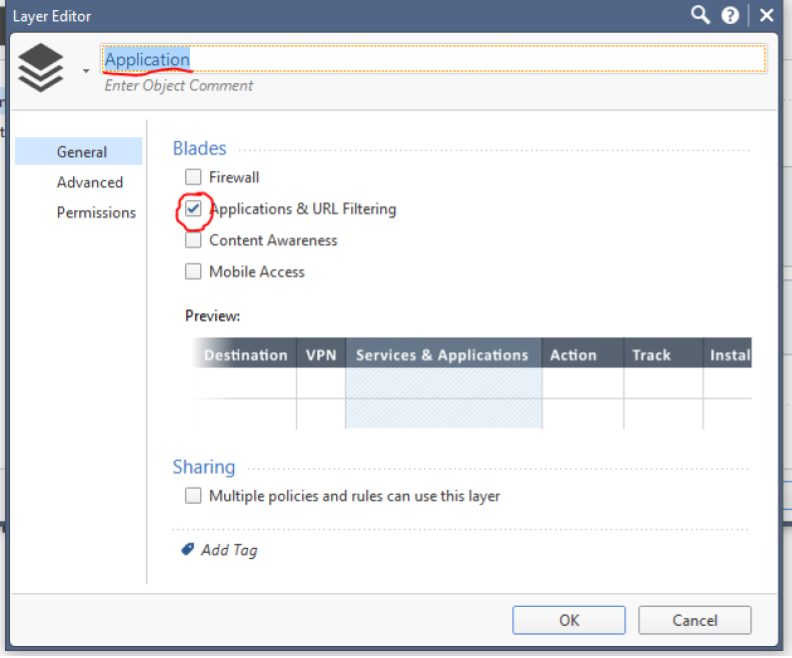
Task: Enable the Firewall blade checkbox
Action: [193, 177]
